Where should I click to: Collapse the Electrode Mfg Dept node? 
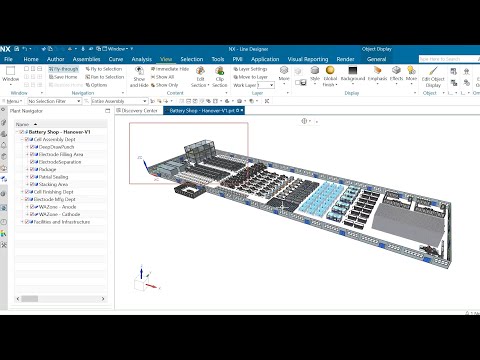click(x=22, y=199)
